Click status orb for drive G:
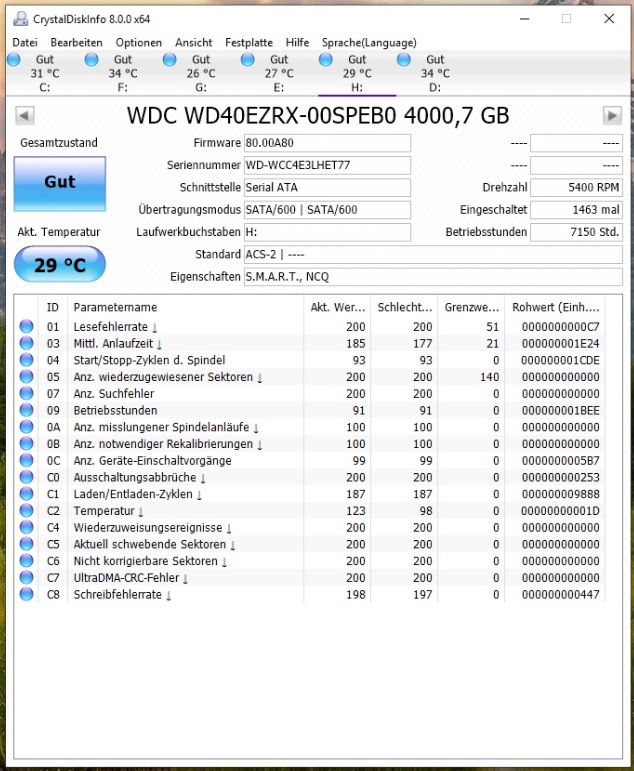Viewport: 634px width, 771px height. point(170,60)
